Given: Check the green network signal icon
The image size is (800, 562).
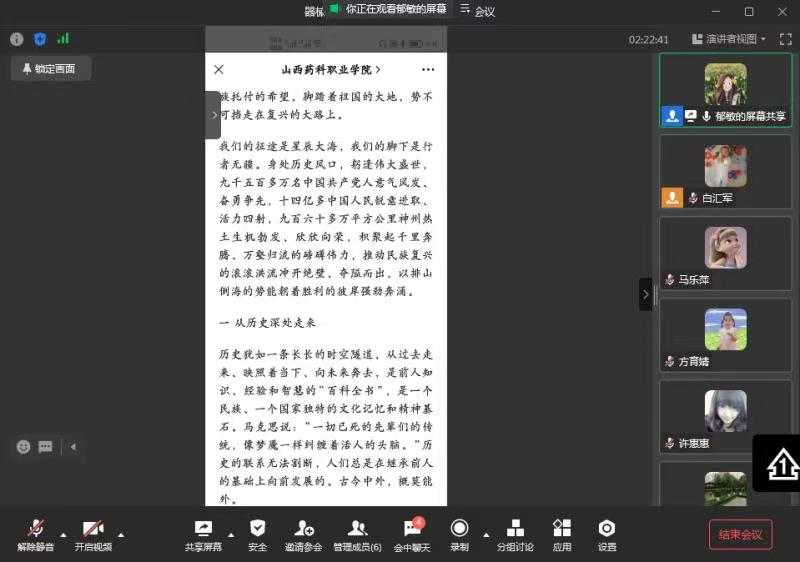Looking at the screenshot, I should coord(63,39).
